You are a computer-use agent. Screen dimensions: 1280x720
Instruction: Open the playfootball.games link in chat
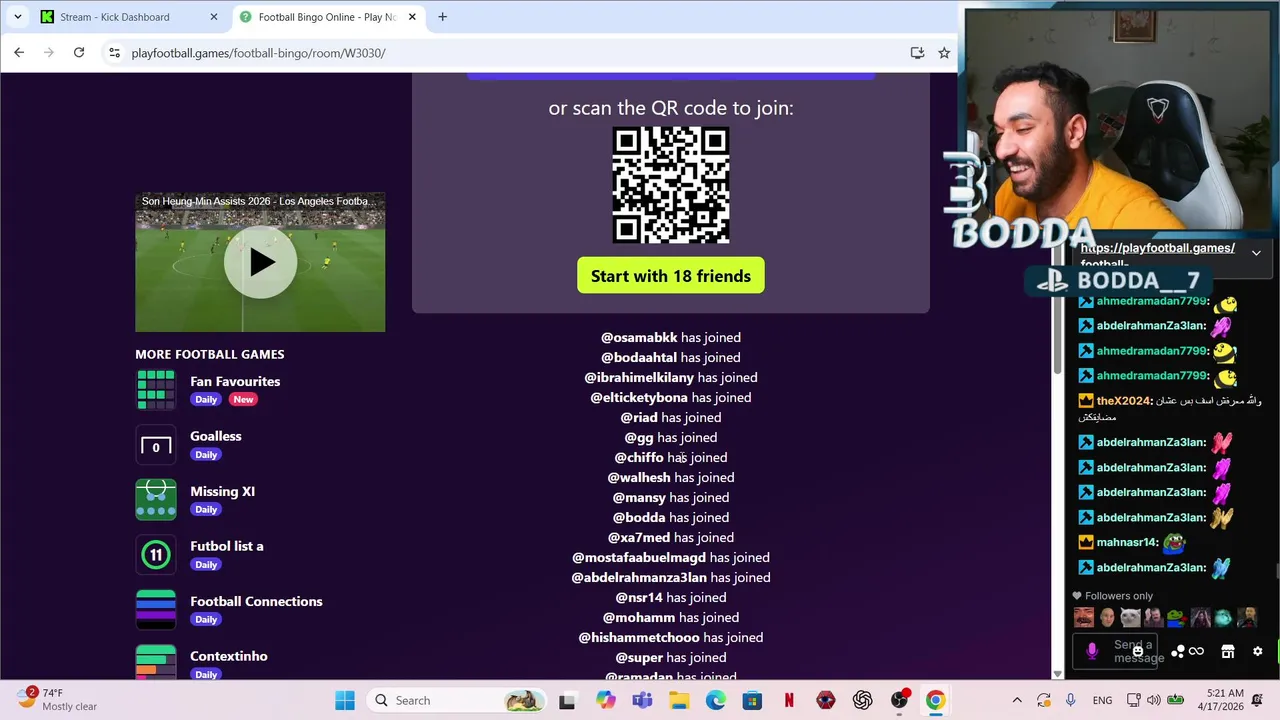click(x=1158, y=254)
